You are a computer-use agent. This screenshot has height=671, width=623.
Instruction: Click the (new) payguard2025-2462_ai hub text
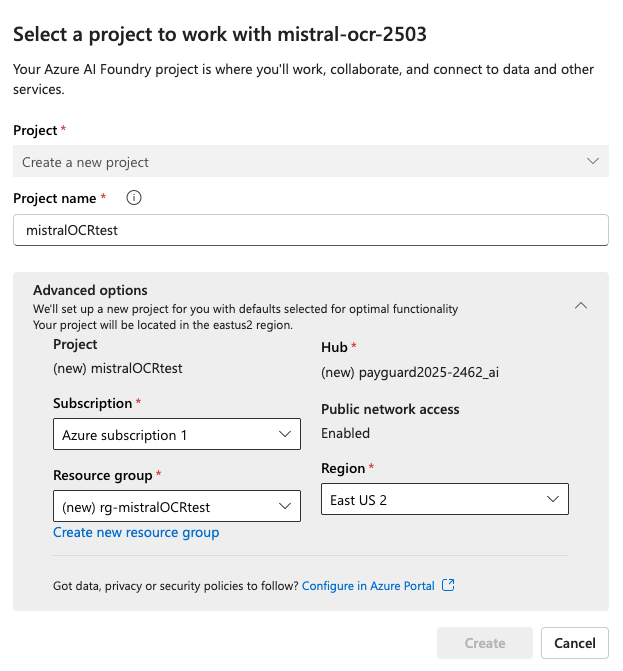[410, 372]
